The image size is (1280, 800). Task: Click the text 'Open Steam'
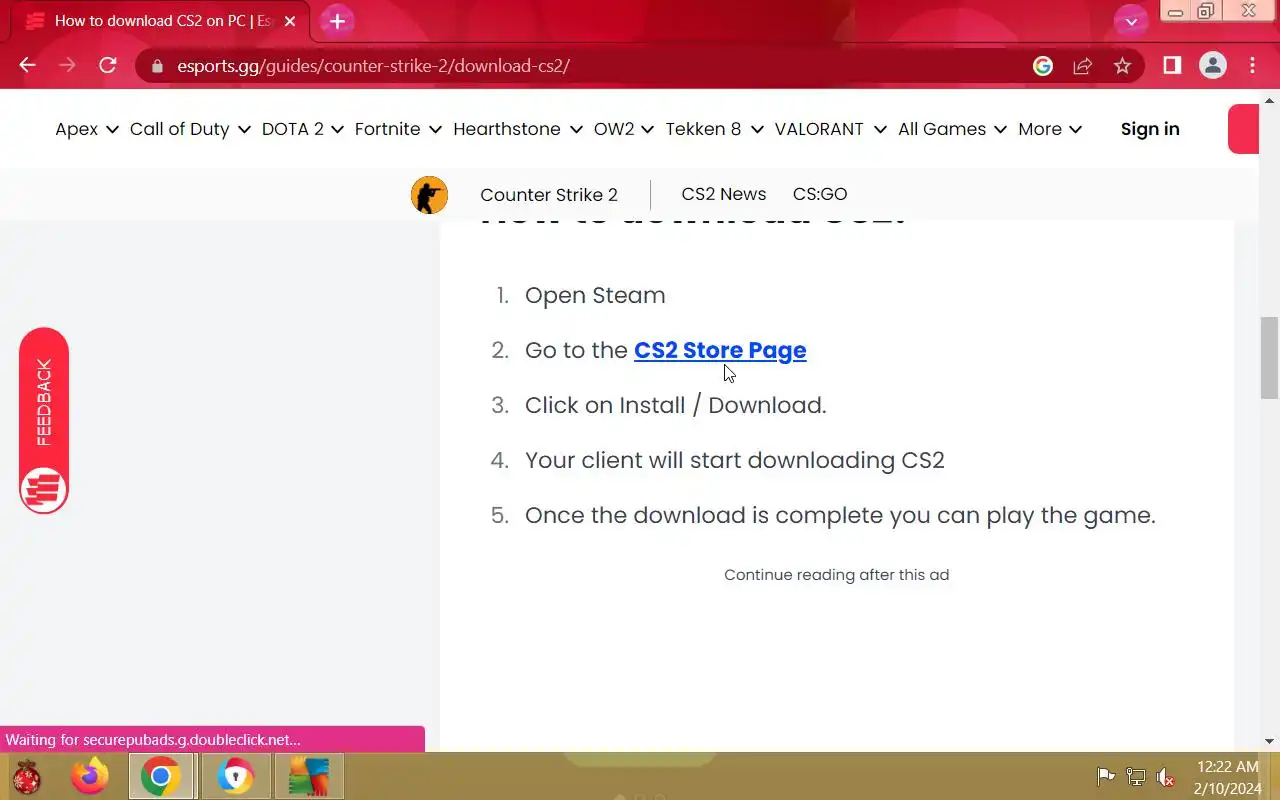[595, 295]
